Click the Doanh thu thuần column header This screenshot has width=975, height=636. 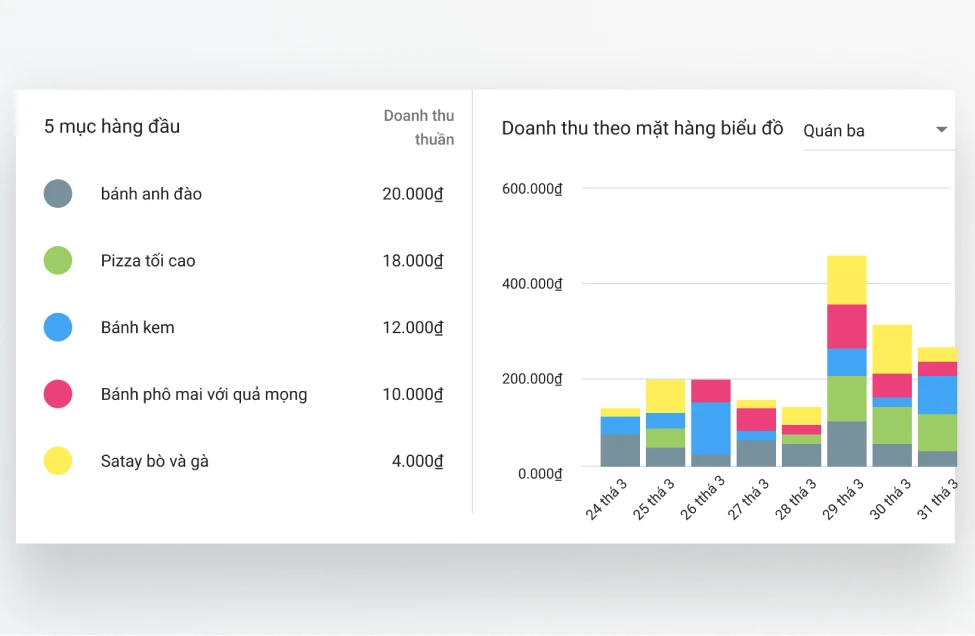419,128
